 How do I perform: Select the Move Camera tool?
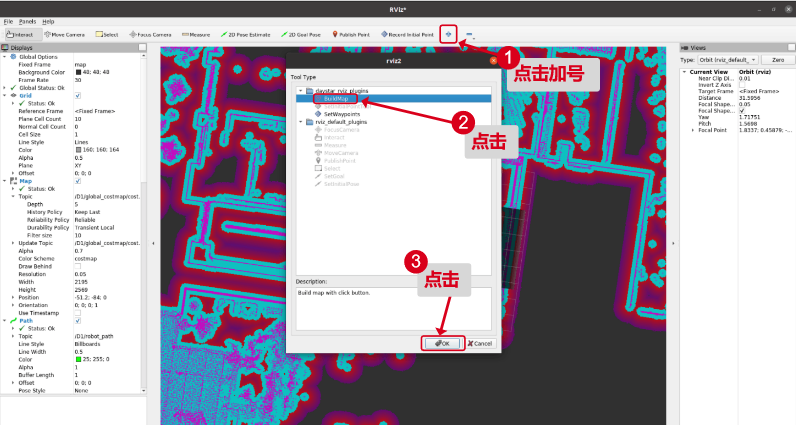point(64,35)
